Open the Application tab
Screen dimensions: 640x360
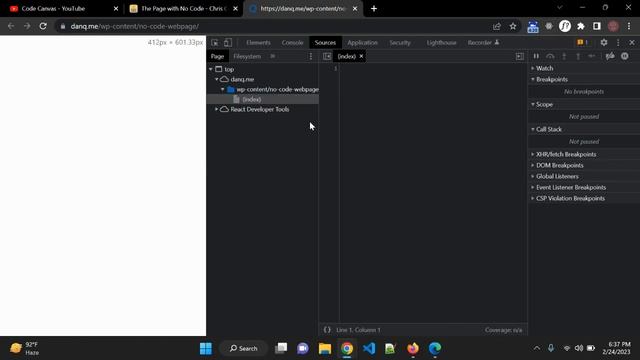click(x=362, y=42)
